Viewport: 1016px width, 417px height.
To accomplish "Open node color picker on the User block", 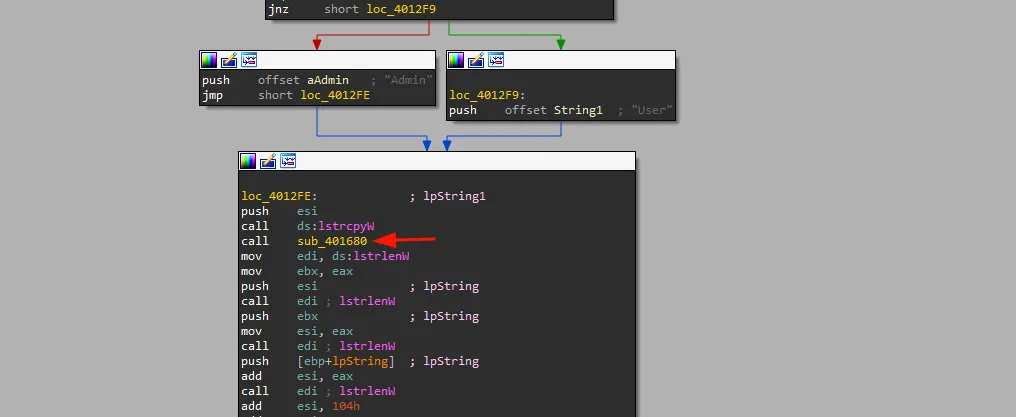I will [457, 60].
